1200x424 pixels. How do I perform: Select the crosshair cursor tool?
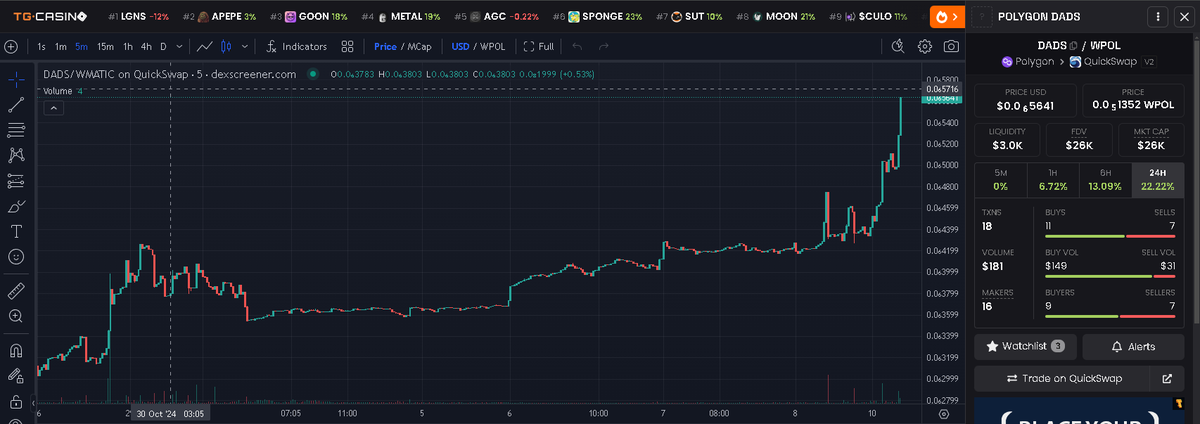point(16,79)
